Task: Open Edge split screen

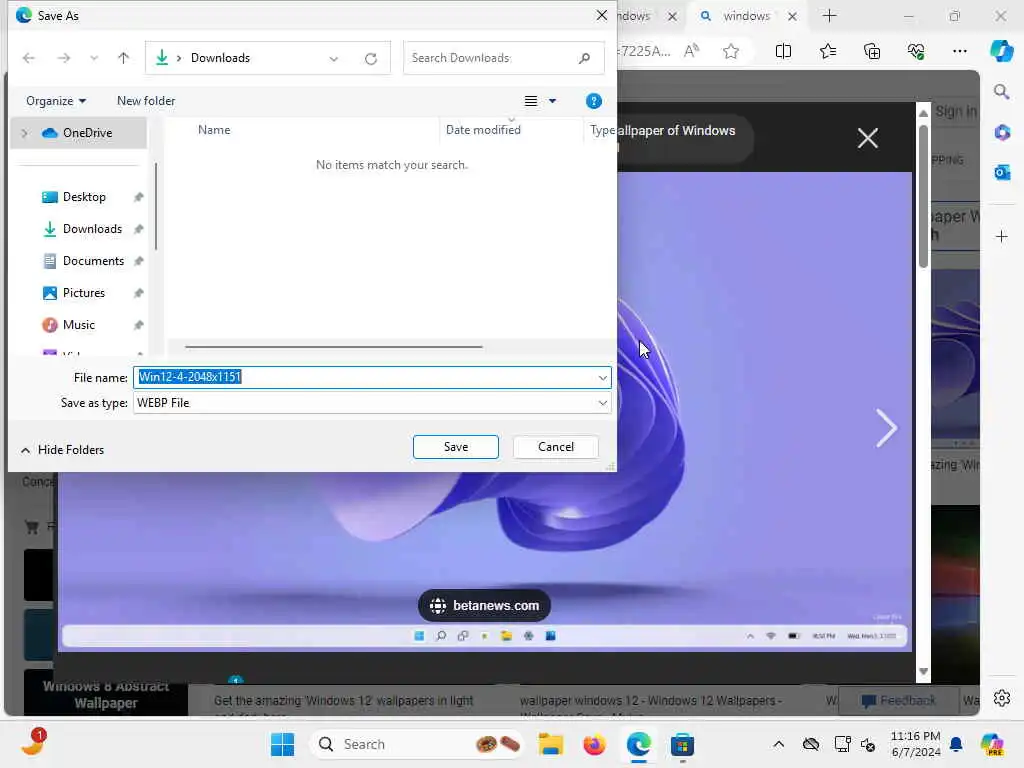Action: [x=783, y=51]
